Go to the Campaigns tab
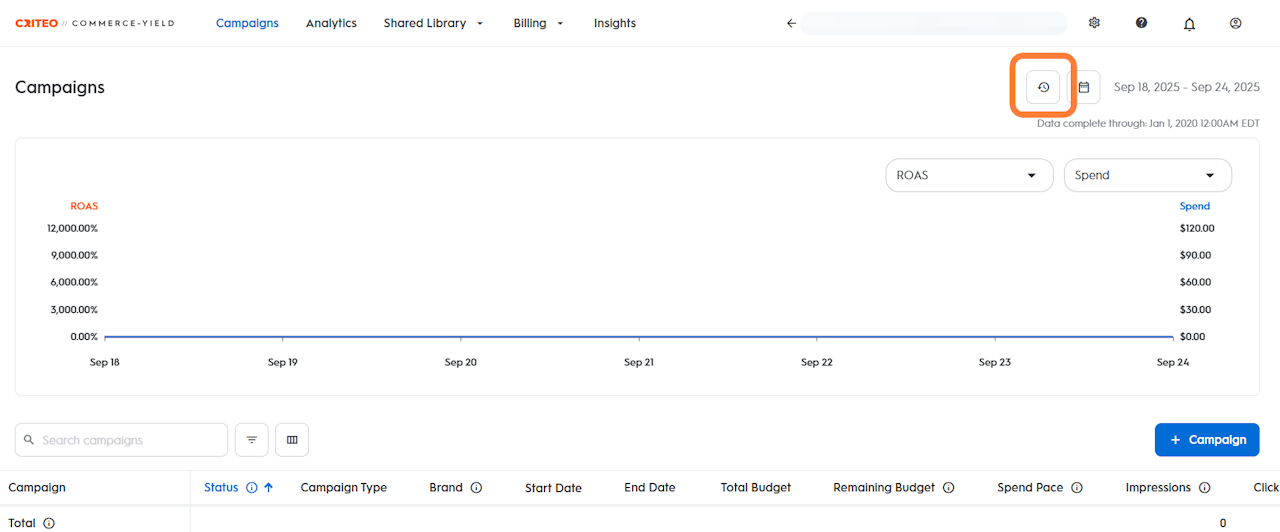The height and width of the screenshot is (532, 1280). click(x=247, y=23)
